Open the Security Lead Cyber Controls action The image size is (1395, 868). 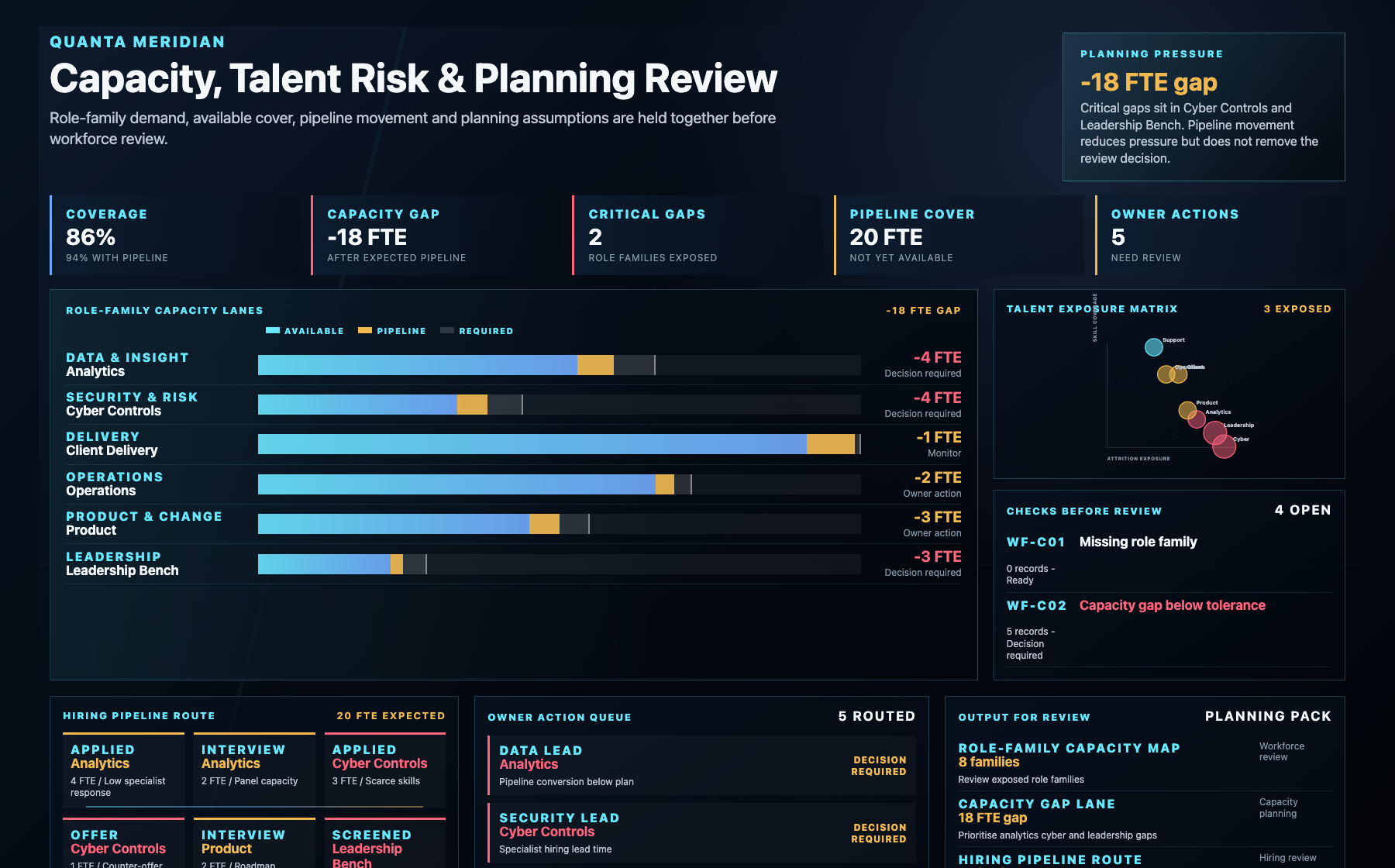point(701,833)
